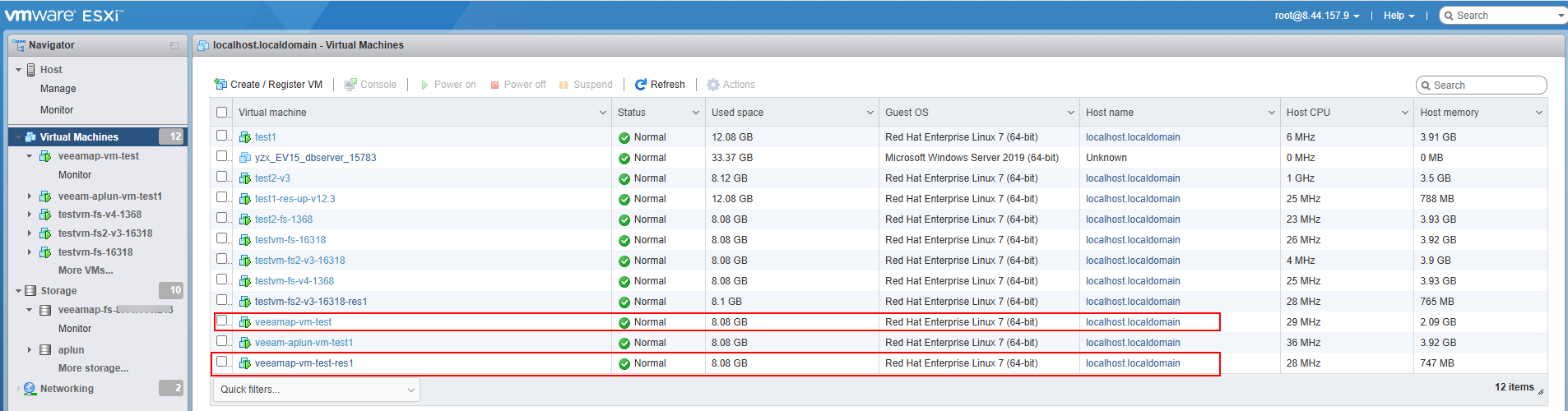Click the Power on play icon
The image size is (1568, 411).
coord(424,85)
